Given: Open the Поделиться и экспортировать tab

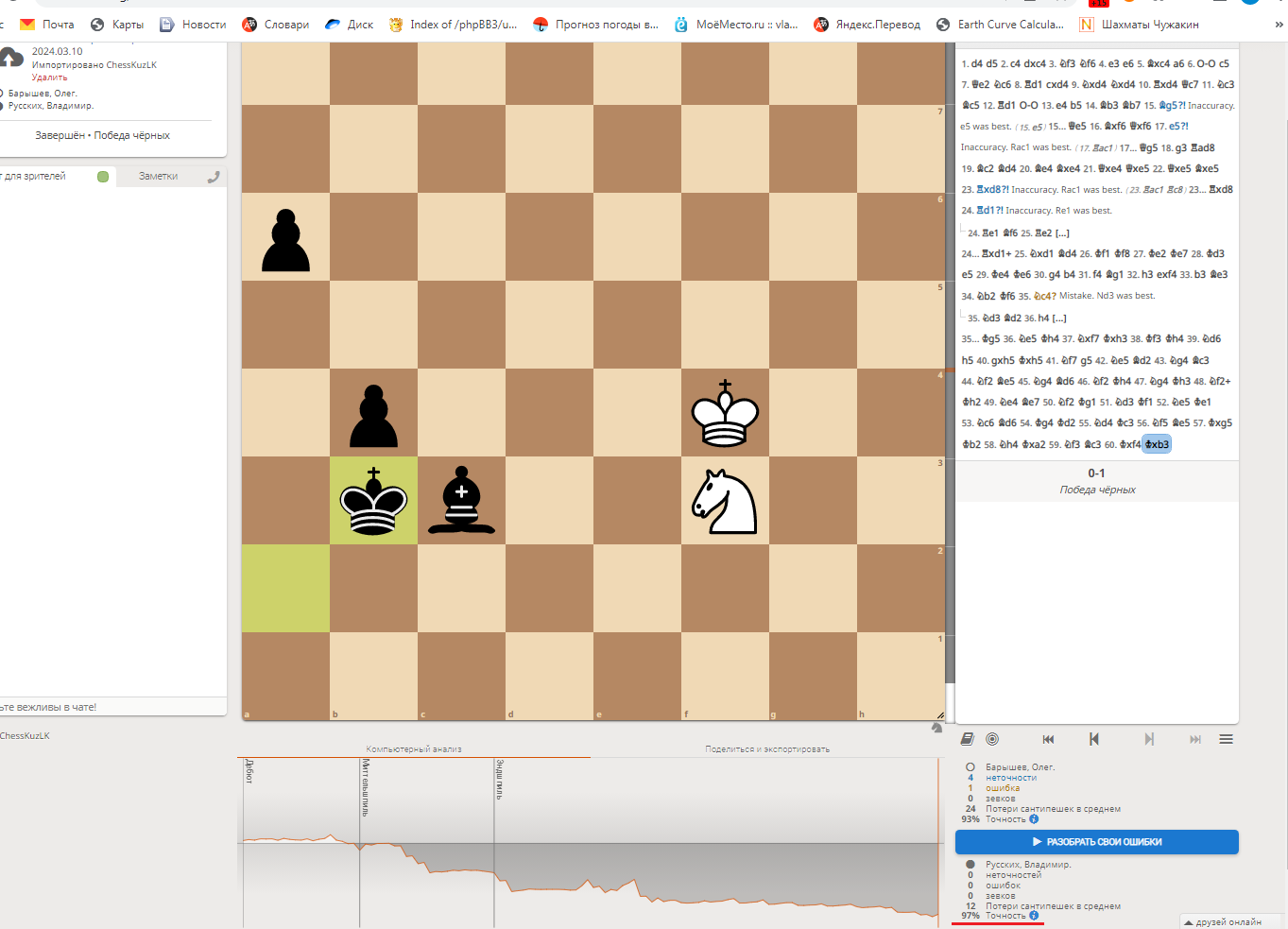Looking at the screenshot, I should 767,749.
